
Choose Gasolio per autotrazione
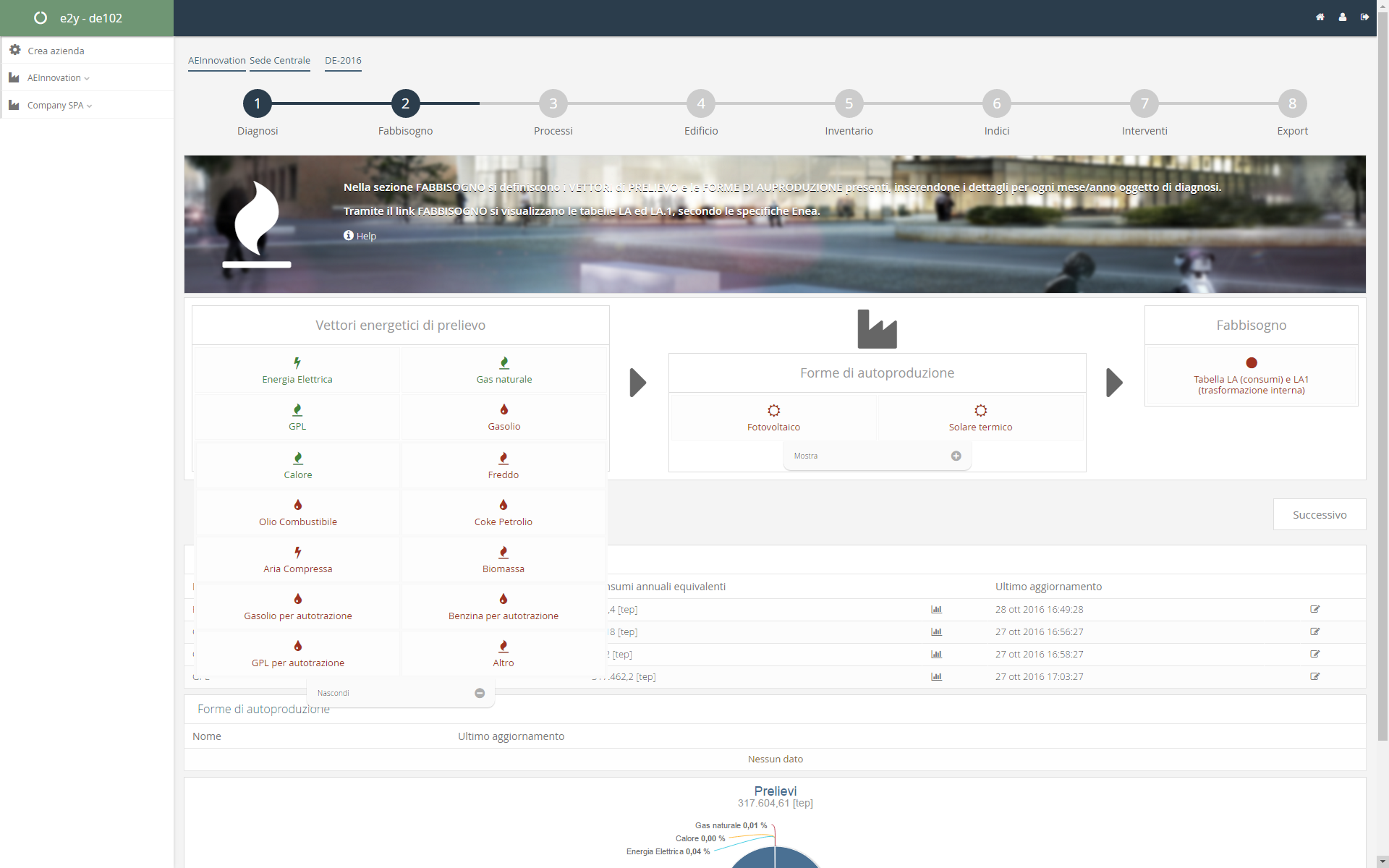(x=298, y=607)
